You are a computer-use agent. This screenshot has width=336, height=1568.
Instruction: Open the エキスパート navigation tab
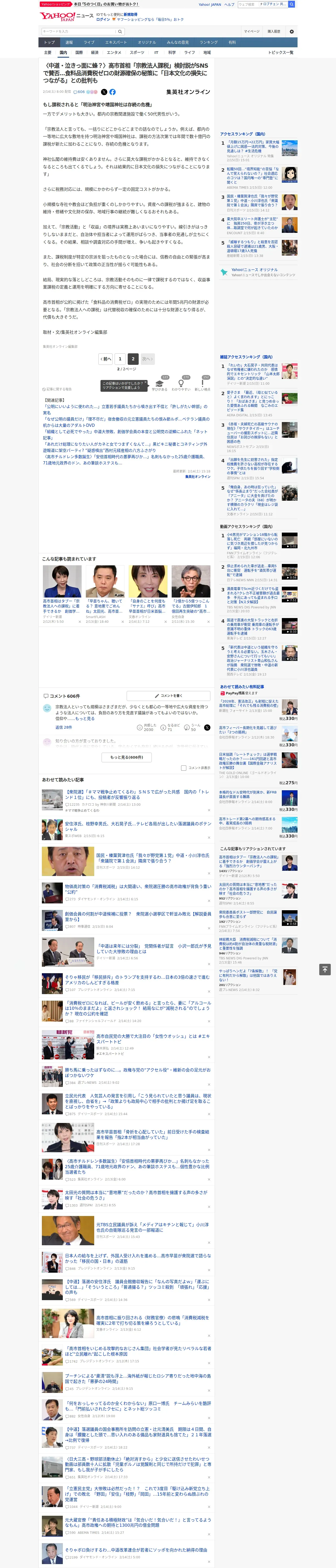(x=116, y=42)
